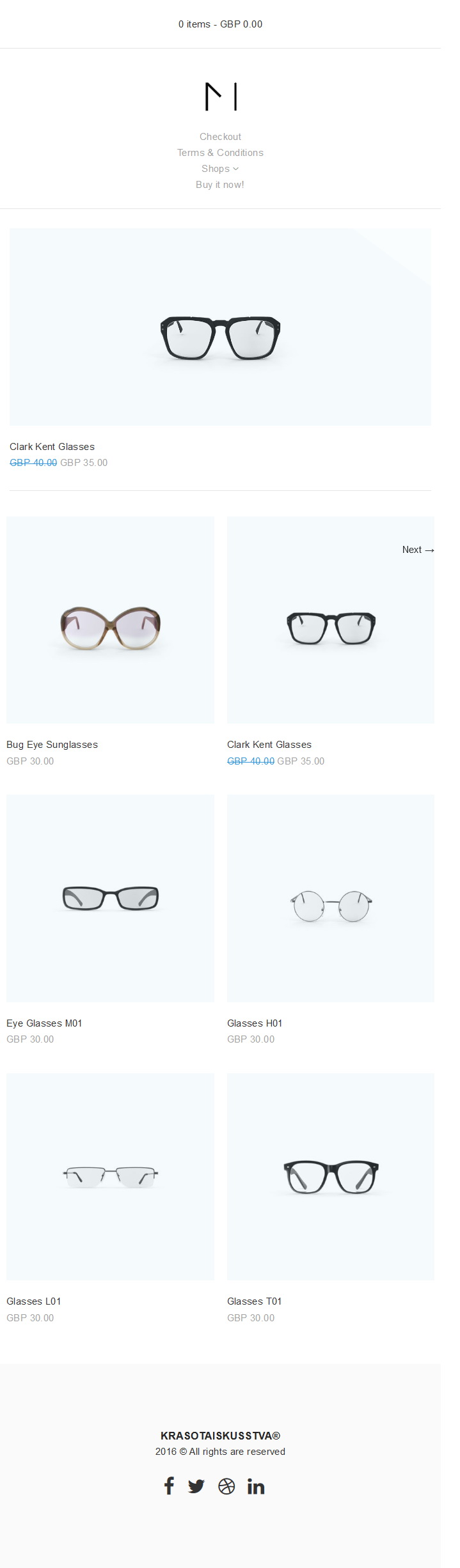Image resolution: width=460 pixels, height=1568 pixels.
Task: Open cart summary 0 items - GBP 0.00
Action: click(220, 24)
